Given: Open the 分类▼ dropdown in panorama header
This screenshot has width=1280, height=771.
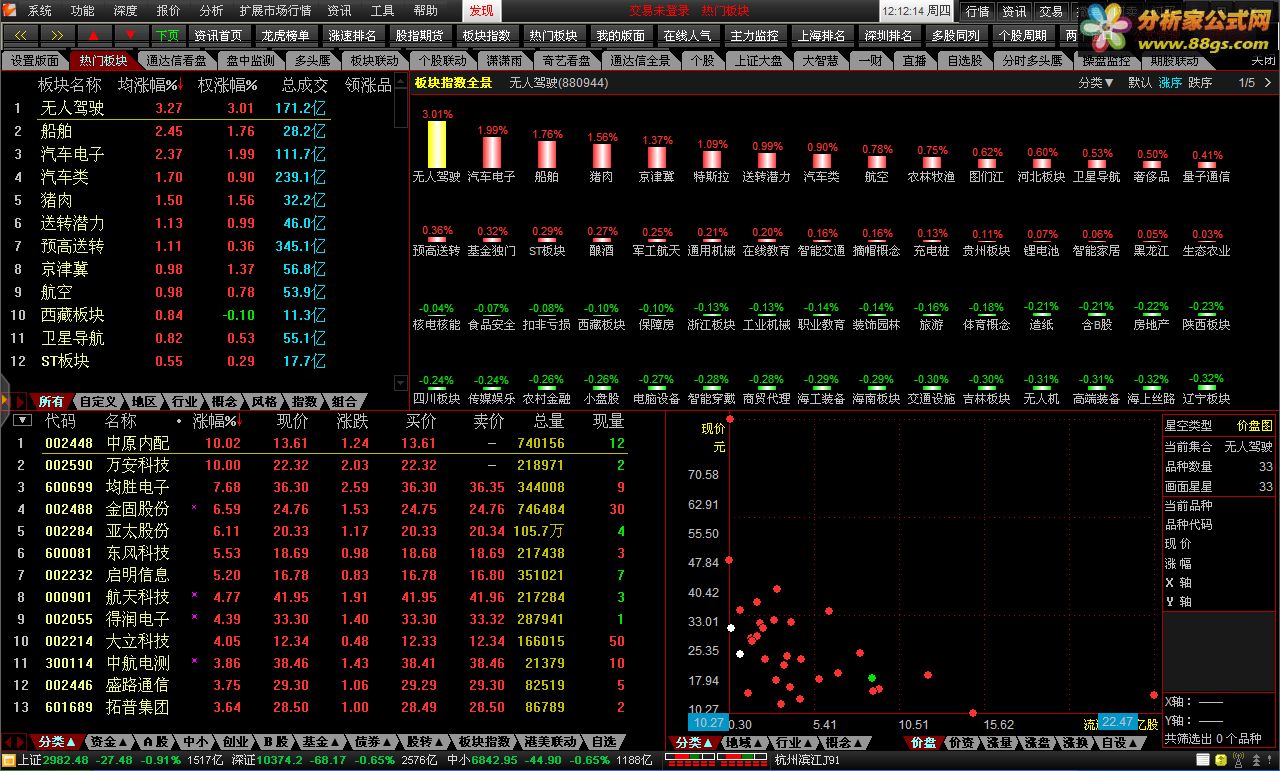Looking at the screenshot, I should (x=1096, y=83).
